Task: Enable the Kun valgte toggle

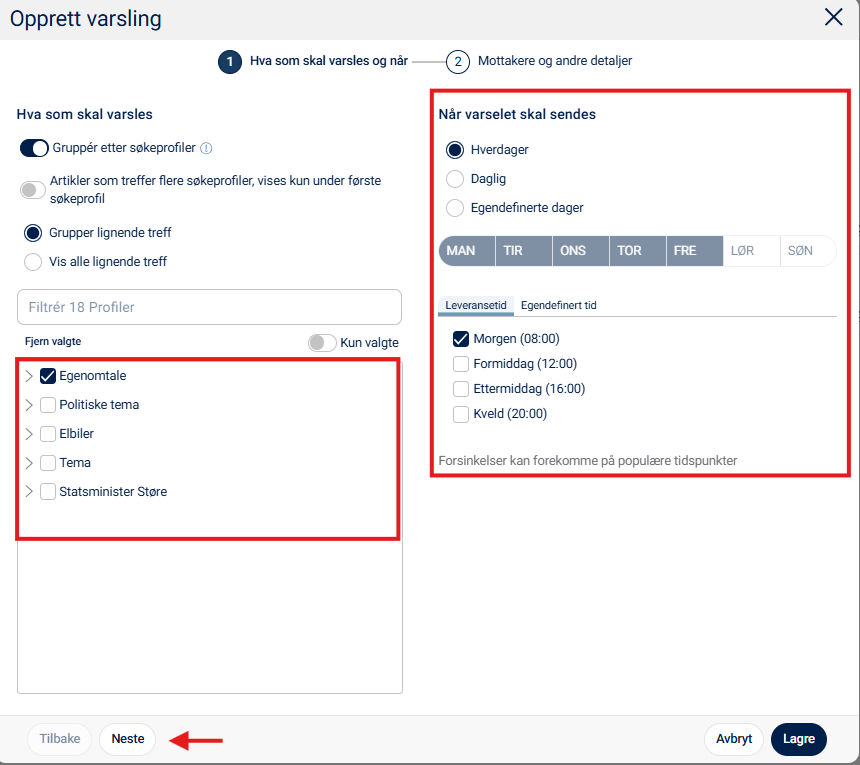Action: [x=322, y=342]
